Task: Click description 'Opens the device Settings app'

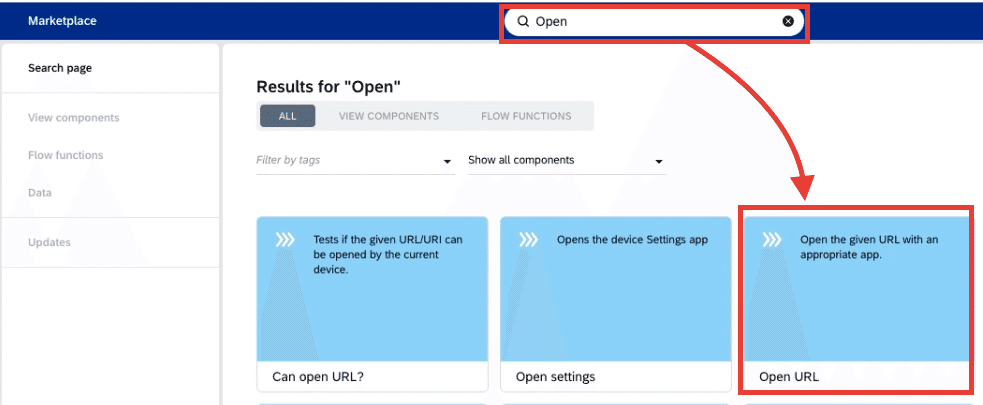Action: [632, 239]
